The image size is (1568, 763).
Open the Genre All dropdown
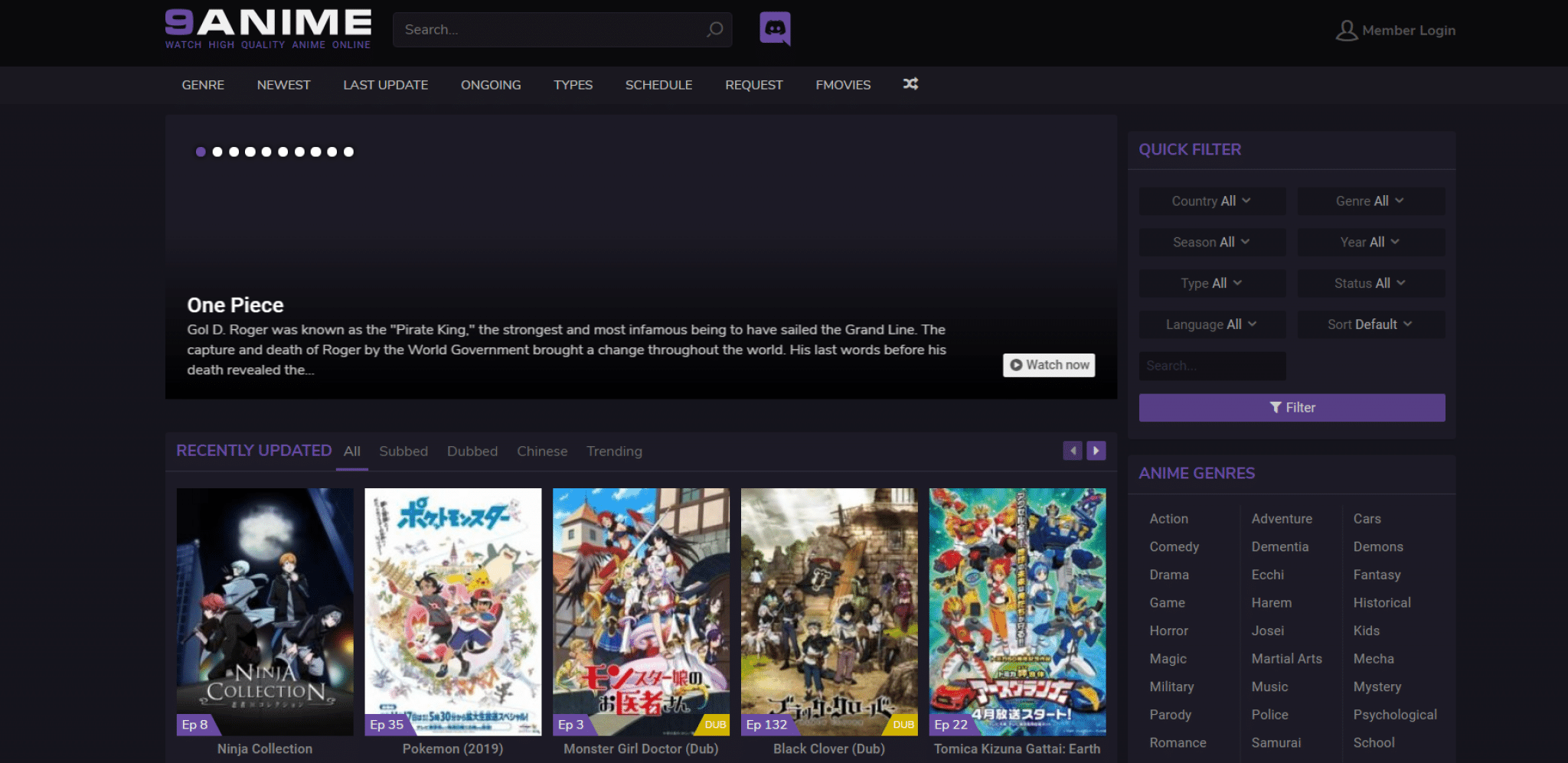(1370, 201)
